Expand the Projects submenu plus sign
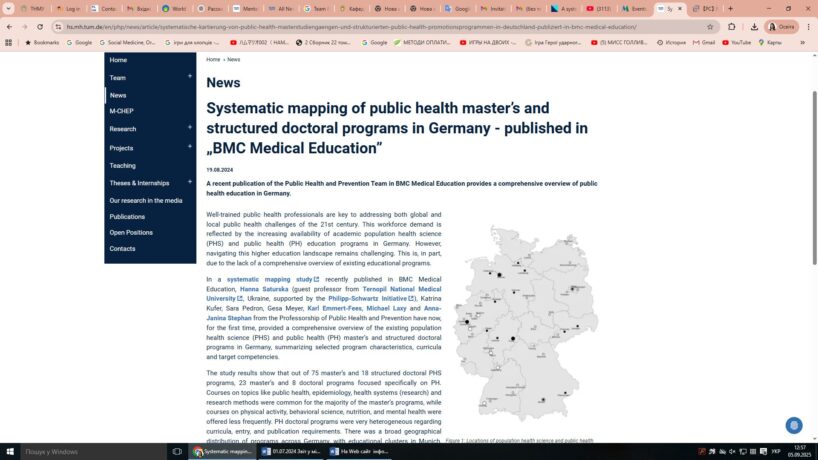Image resolution: width=818 pixels, height=460 pixels. (x=190, y=147)
